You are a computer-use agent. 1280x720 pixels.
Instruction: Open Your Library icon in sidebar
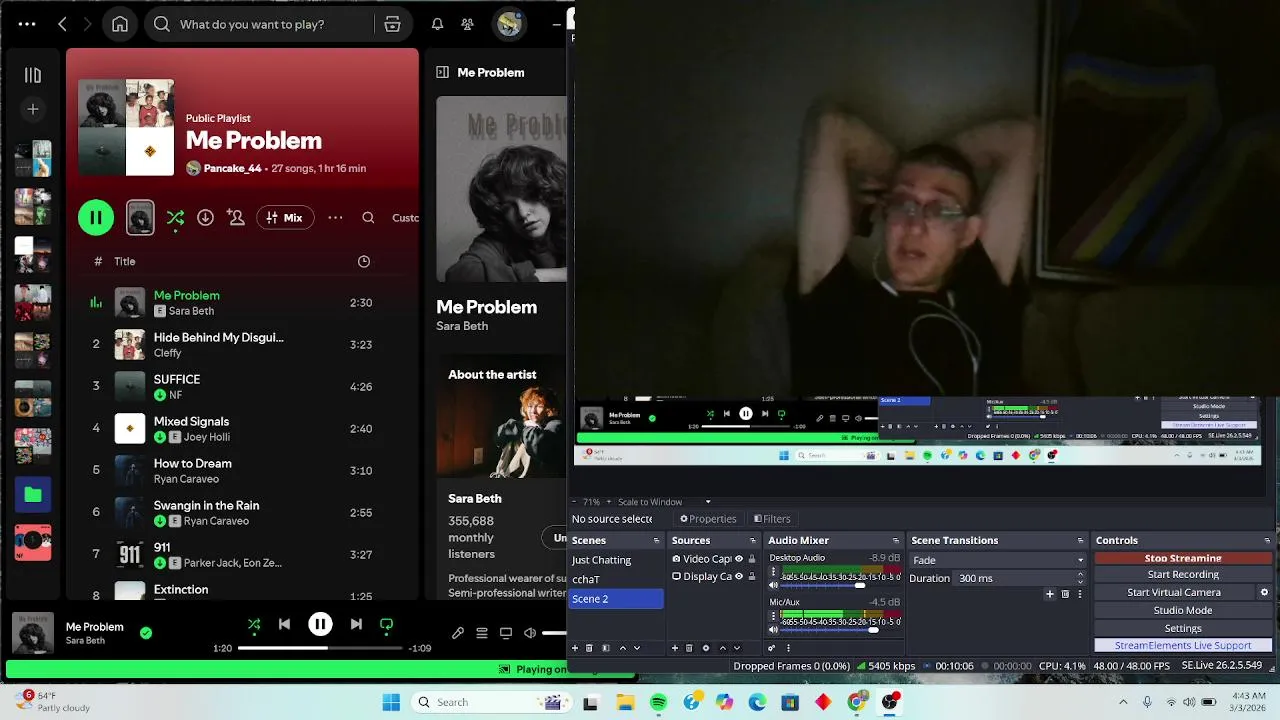coord(33,75)
